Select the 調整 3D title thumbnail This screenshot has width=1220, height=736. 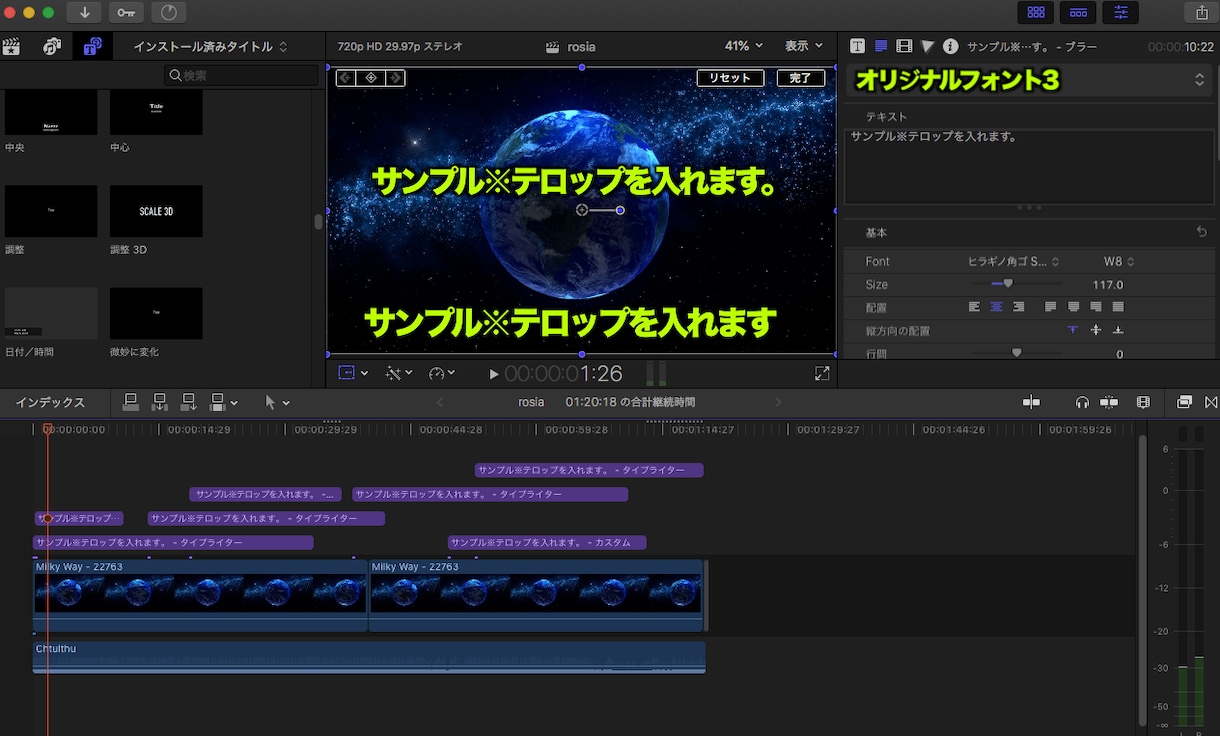156,211
